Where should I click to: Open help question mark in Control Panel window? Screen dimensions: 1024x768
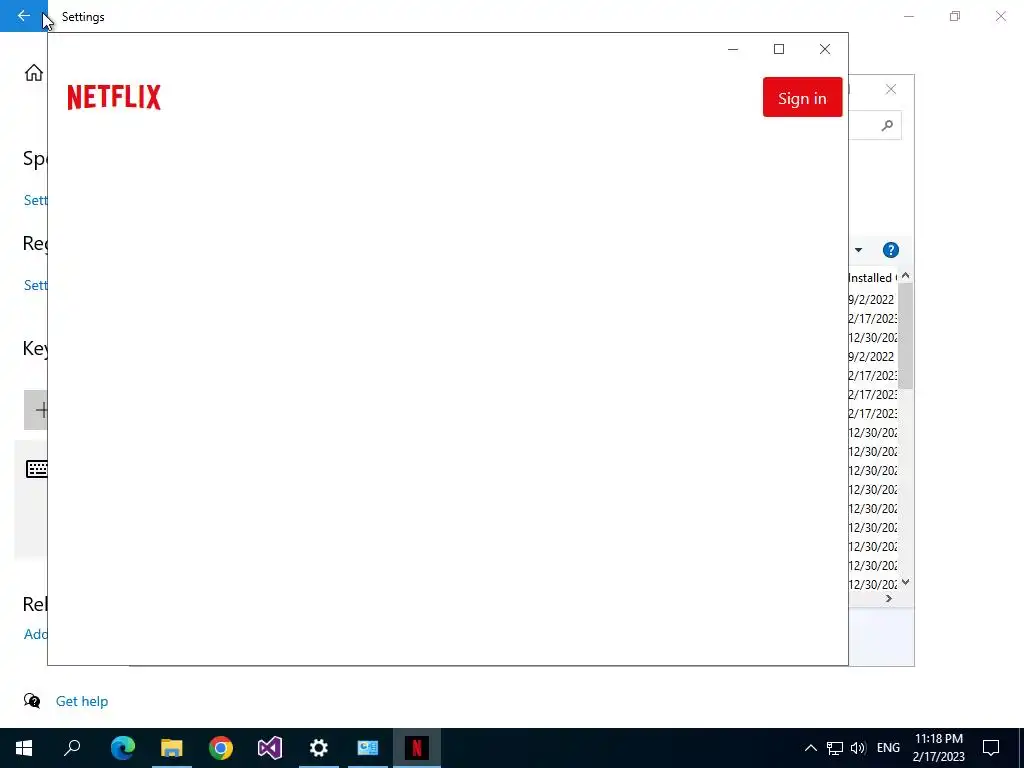(891, 250)
